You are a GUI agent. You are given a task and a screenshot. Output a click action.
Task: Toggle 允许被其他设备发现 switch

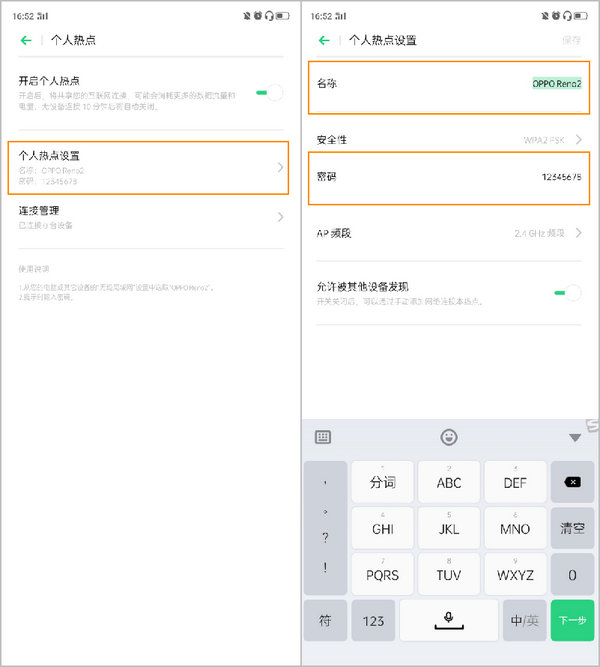click(566, 293)
